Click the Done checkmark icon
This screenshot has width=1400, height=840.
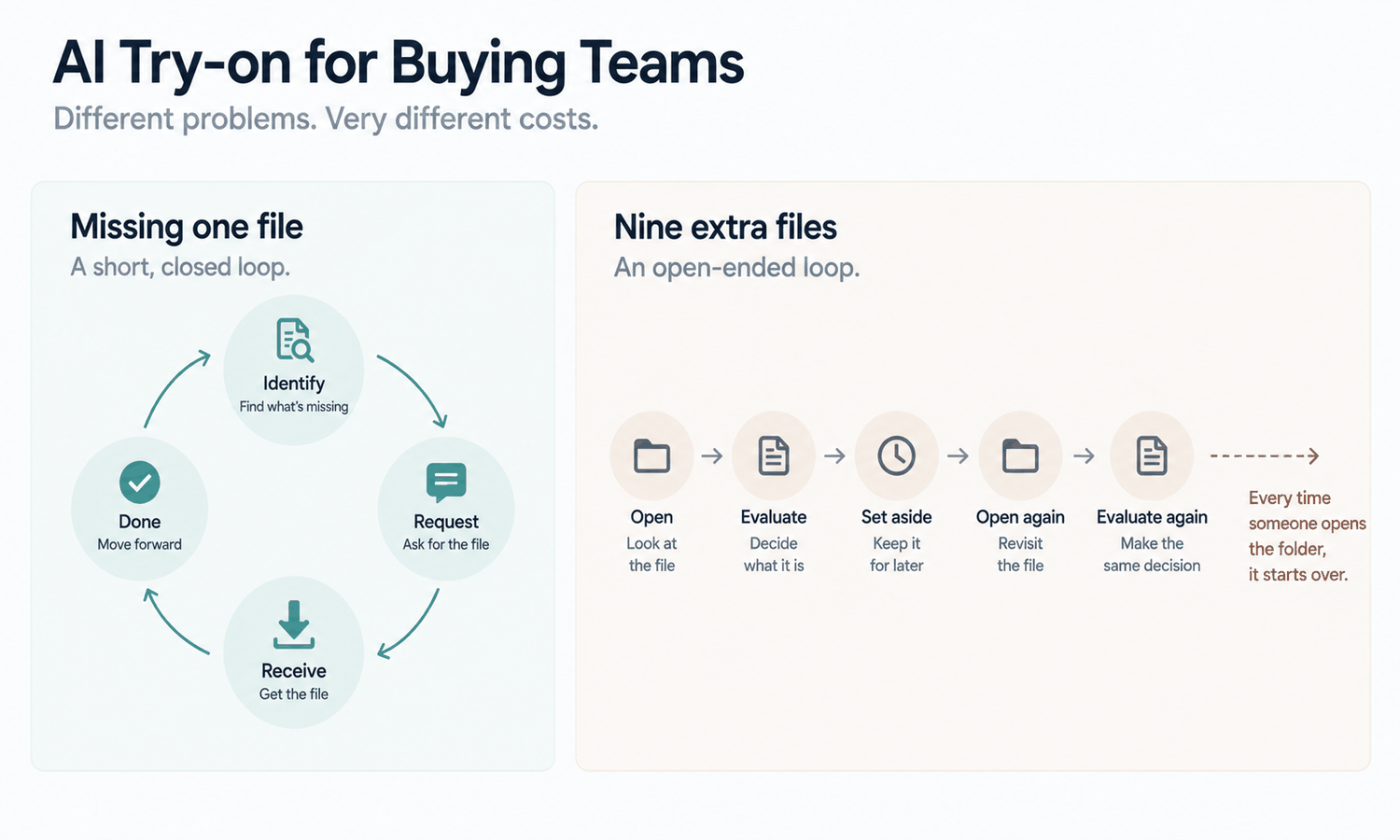[x=140, y=483]
